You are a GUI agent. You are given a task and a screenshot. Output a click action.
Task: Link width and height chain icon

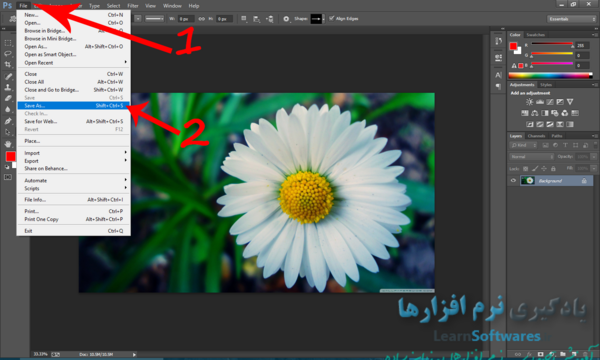(201, 19)
